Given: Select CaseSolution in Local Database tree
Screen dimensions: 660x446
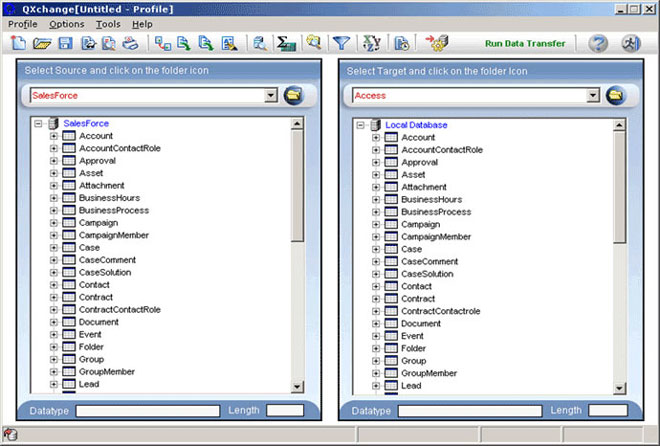Looking at the screenshot, I should pyautogui.click(x=427, y=274).
